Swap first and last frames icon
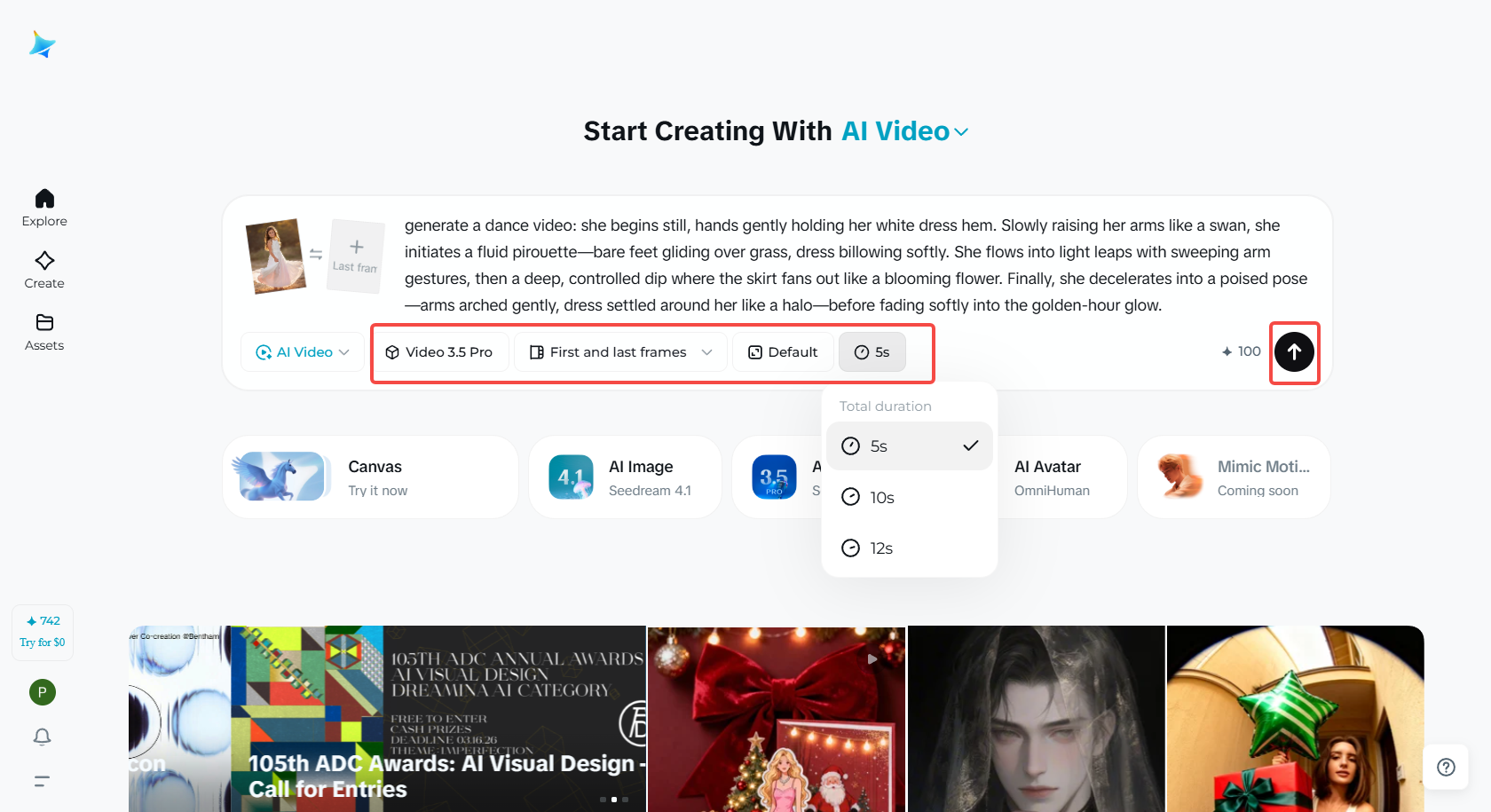Screen dimensions: 1491x812 click(x=316, y=255)
